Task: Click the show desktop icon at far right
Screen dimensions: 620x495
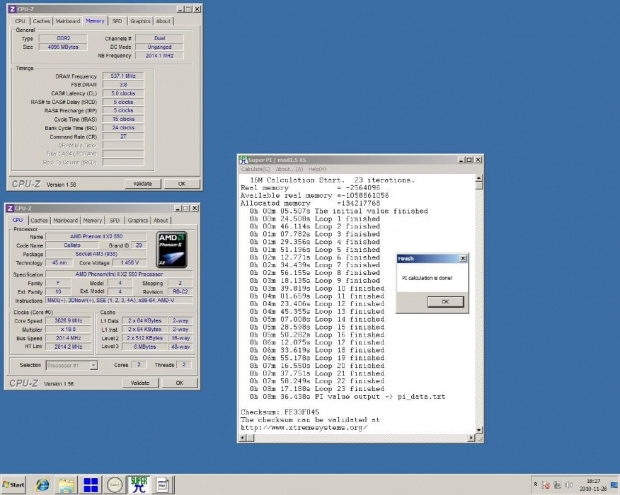Action: (x=615, y=485)
